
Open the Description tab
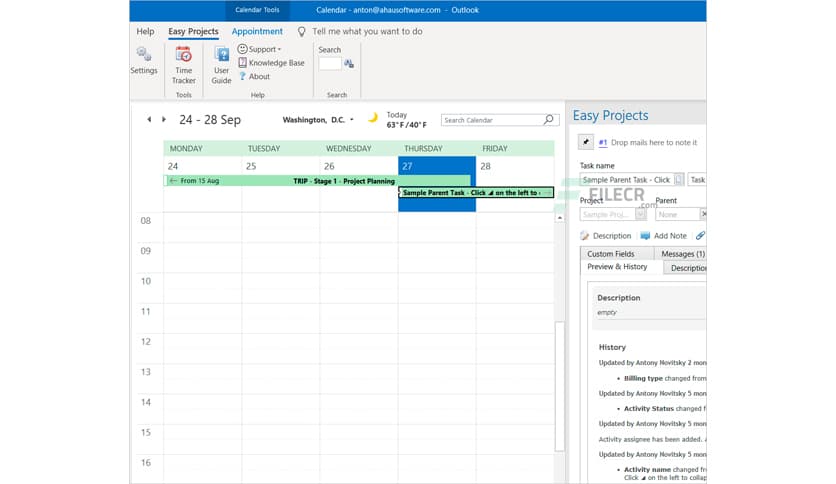tap(686, 268)
